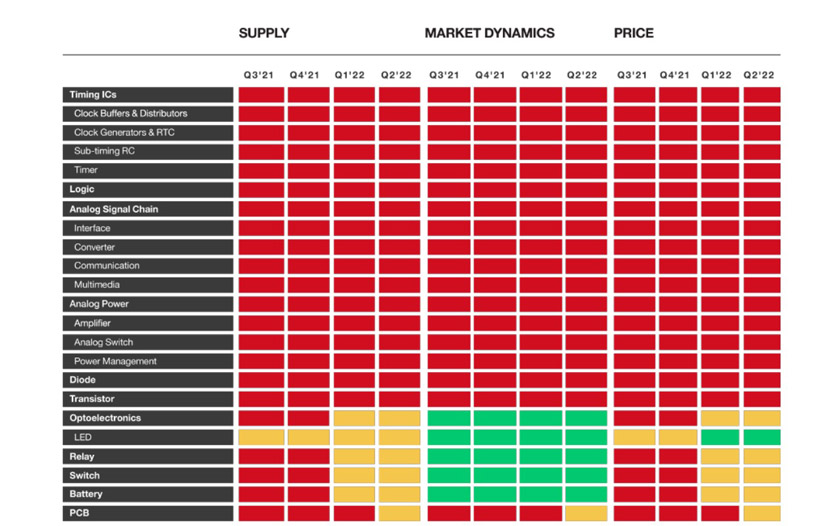
Task: Click the PCB row label
Action: point(80,513)
